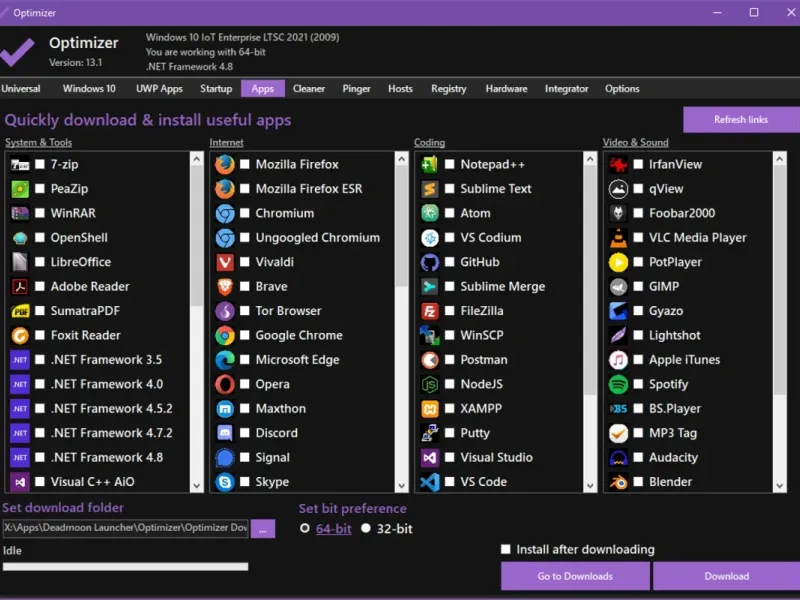Click the VS Code icon
Screen dimensions: 800x600
[x=430, y=482]
